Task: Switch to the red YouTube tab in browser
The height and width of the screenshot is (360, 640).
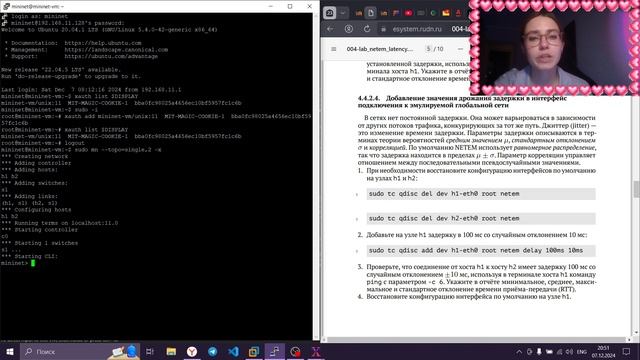Action: point(408,13)
